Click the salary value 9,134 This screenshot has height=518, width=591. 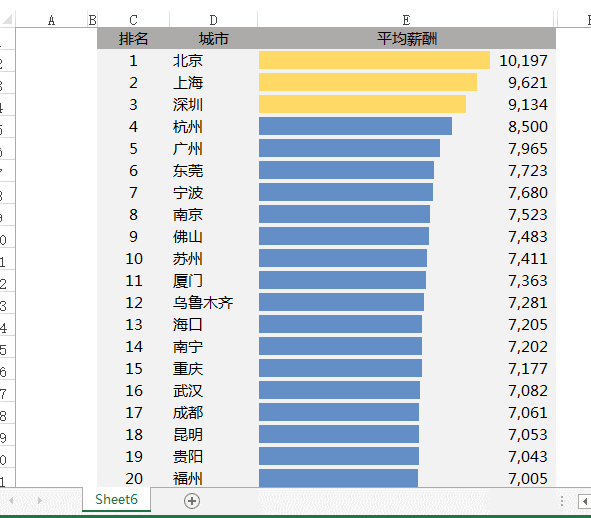tap(527, 104)
